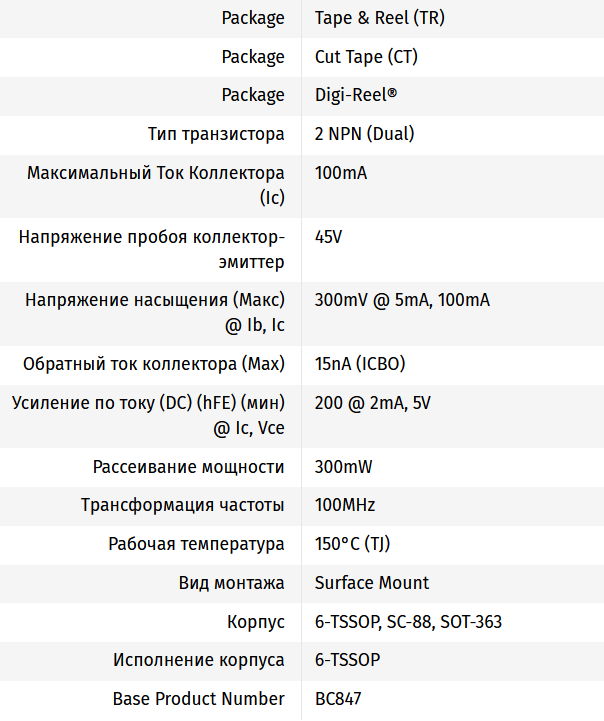Select the "15nA (ICBO)" value

coord(360,363)
